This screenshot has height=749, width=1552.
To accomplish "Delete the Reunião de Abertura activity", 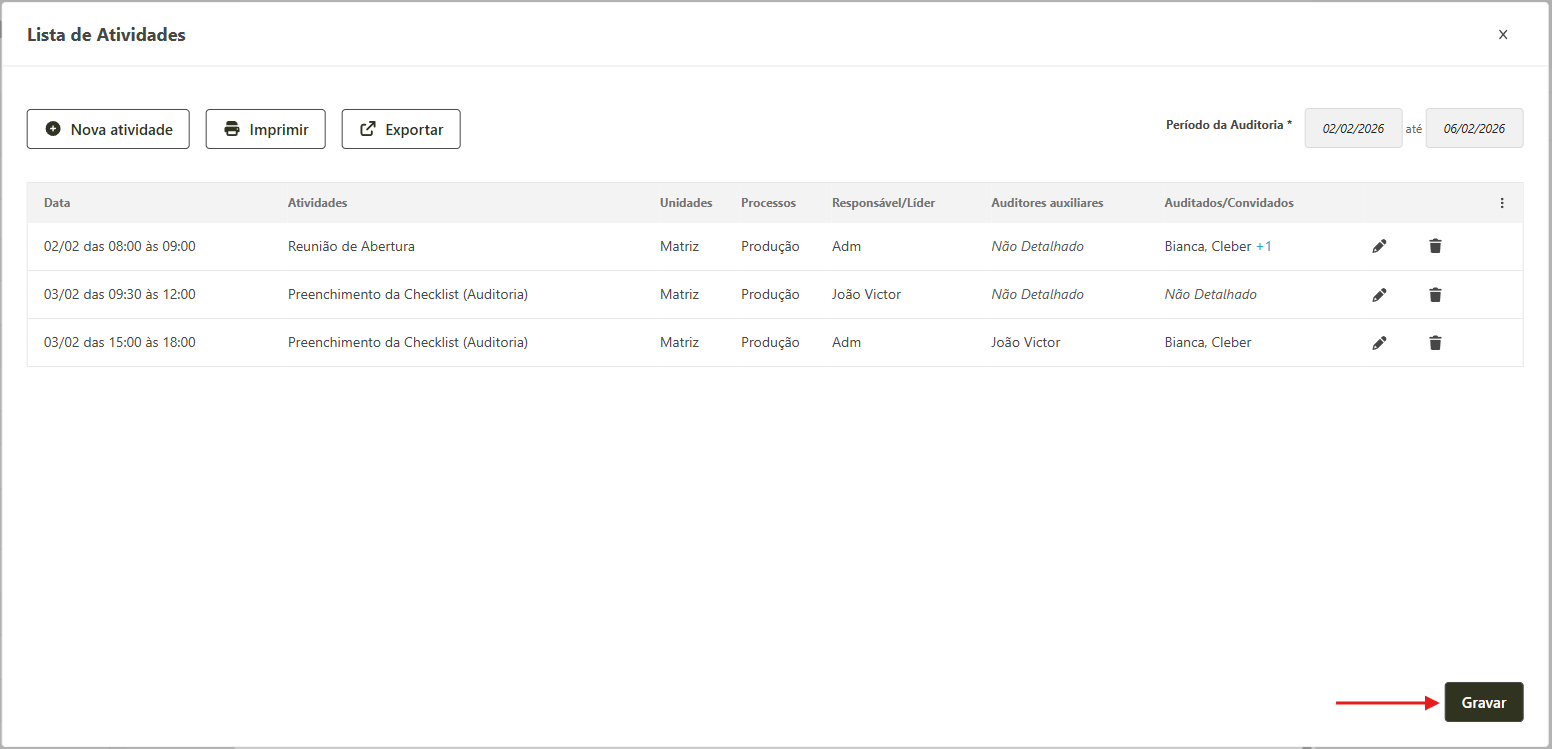I will point(1435,246).
